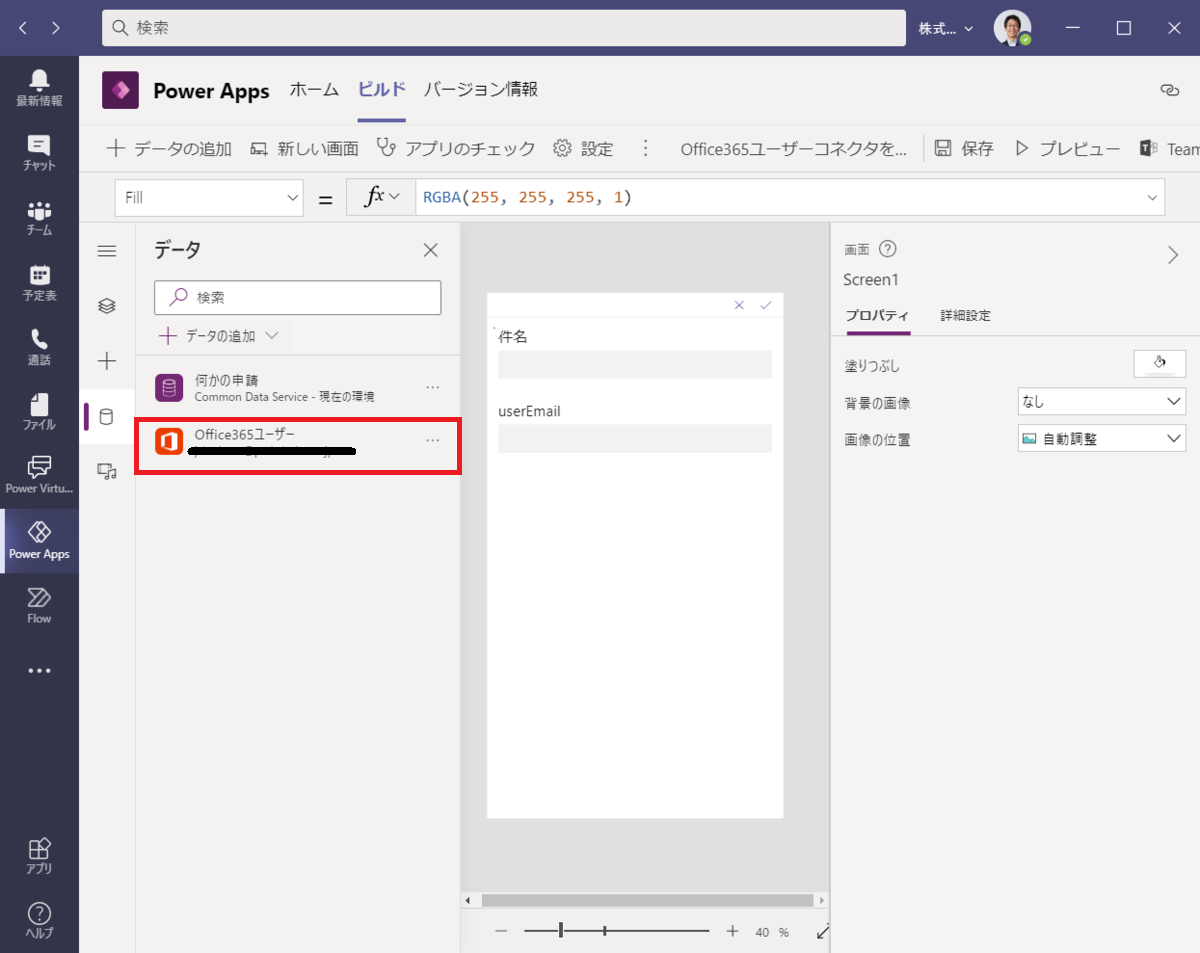Expand the formula bar chevron

pyautogui.click(x=1152, y=198)
